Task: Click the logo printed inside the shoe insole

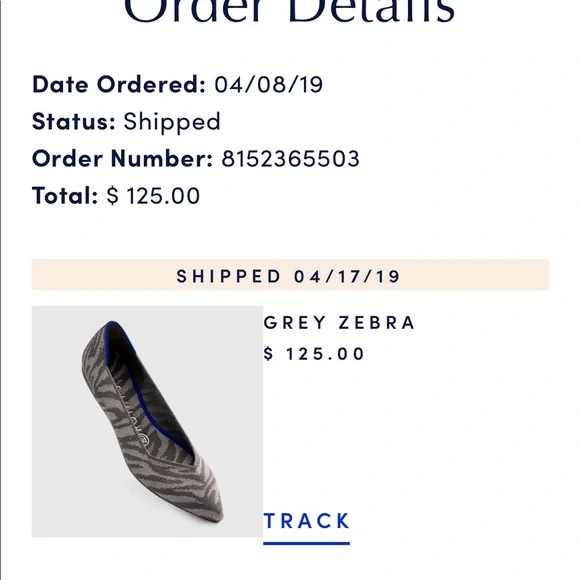Action: coord(144,439)
